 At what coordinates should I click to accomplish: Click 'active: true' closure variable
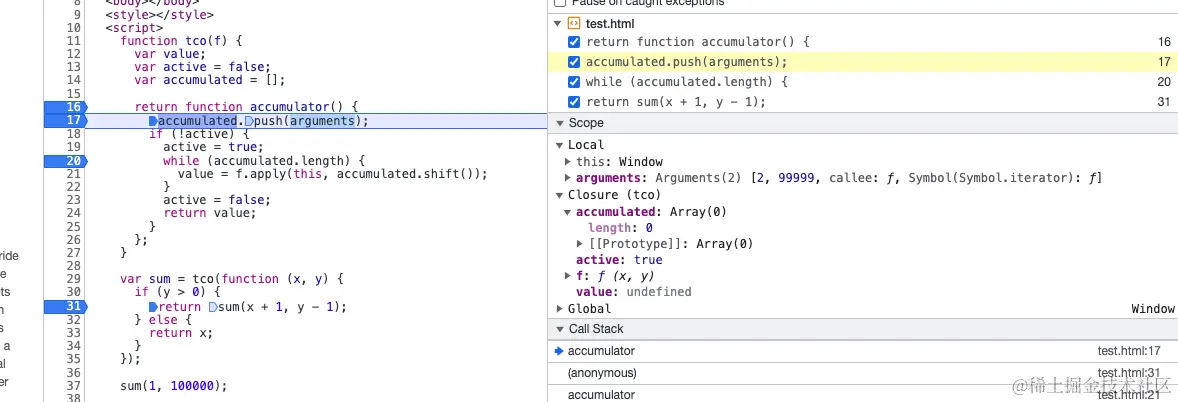[x=619, y=260]
